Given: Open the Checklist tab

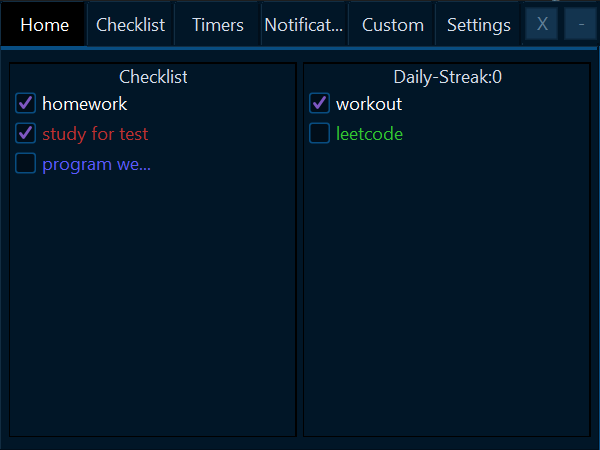Looking at the screenshot, I should [x=130, y=25].
